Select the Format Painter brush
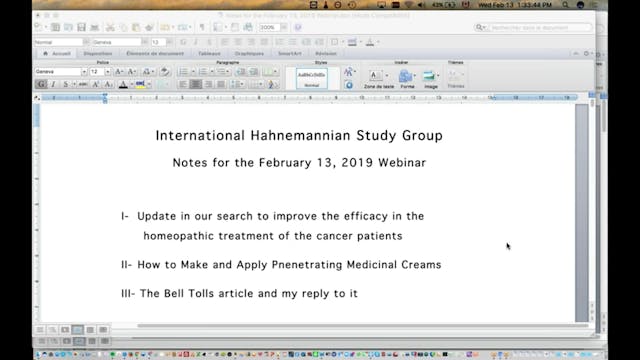Screen dimensions: 640x360 149,27
